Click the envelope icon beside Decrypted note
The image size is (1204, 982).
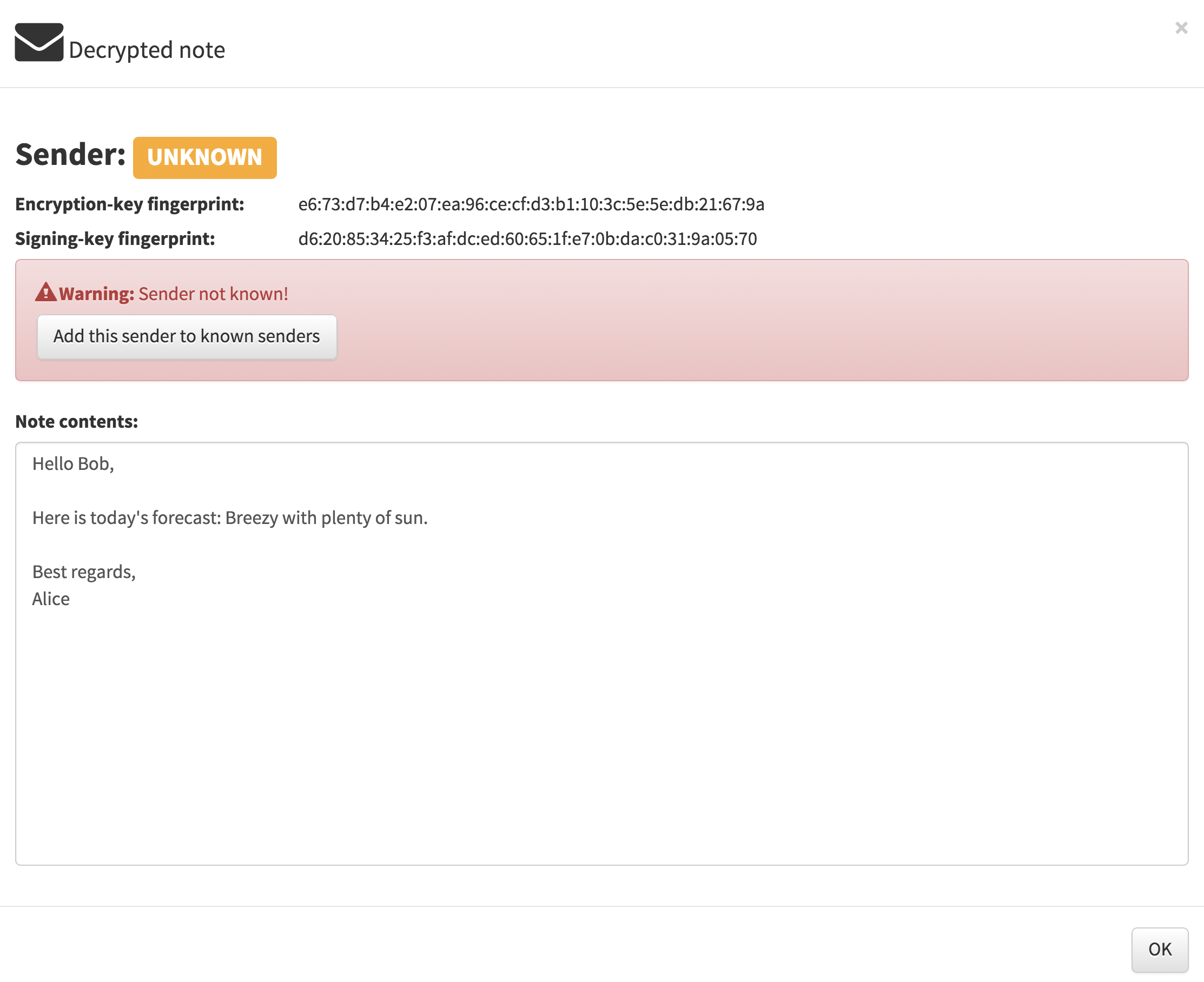(x=38, y=42)
